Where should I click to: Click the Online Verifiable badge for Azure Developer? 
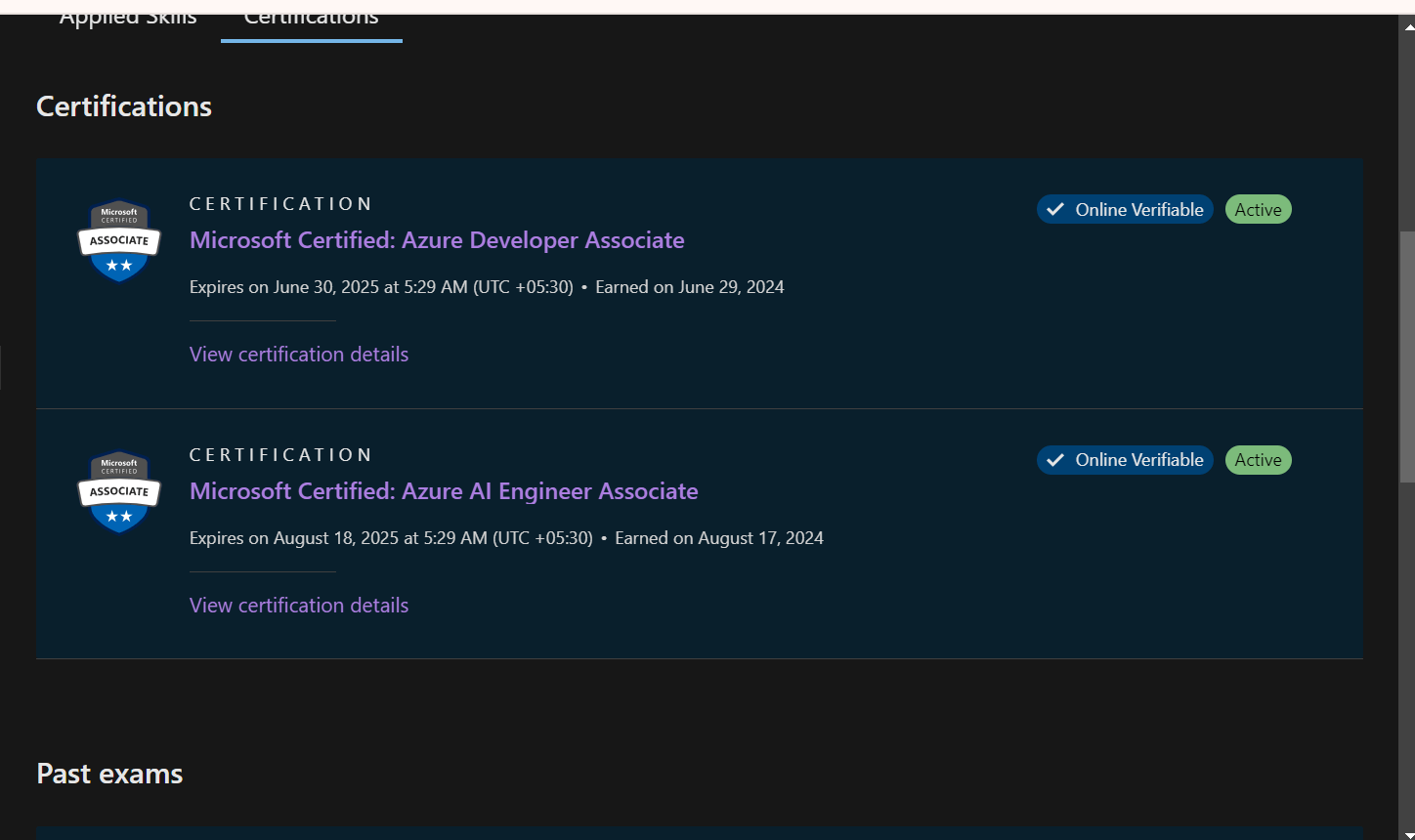click(x=1125, y=209)
